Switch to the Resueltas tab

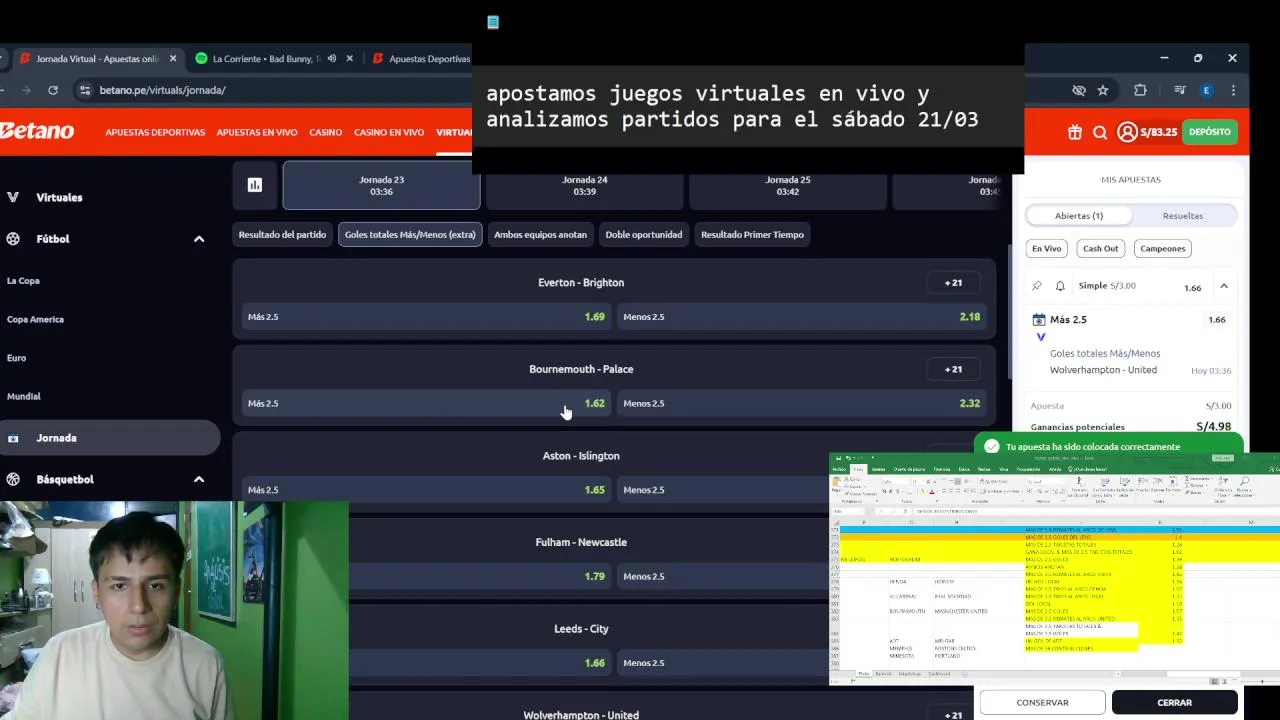click(1183, 216)
